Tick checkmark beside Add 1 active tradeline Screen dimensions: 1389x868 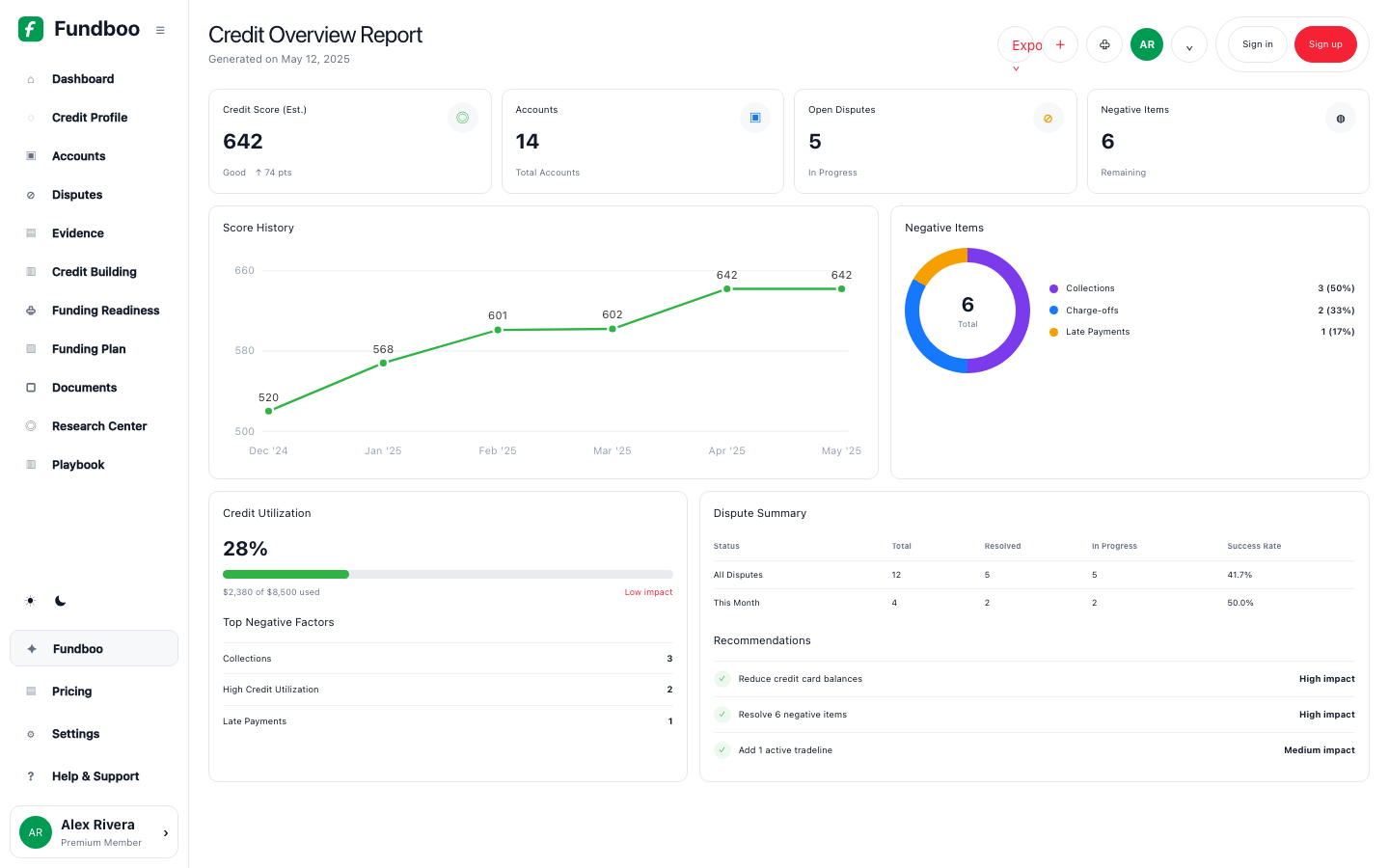[x=722, y=750]
